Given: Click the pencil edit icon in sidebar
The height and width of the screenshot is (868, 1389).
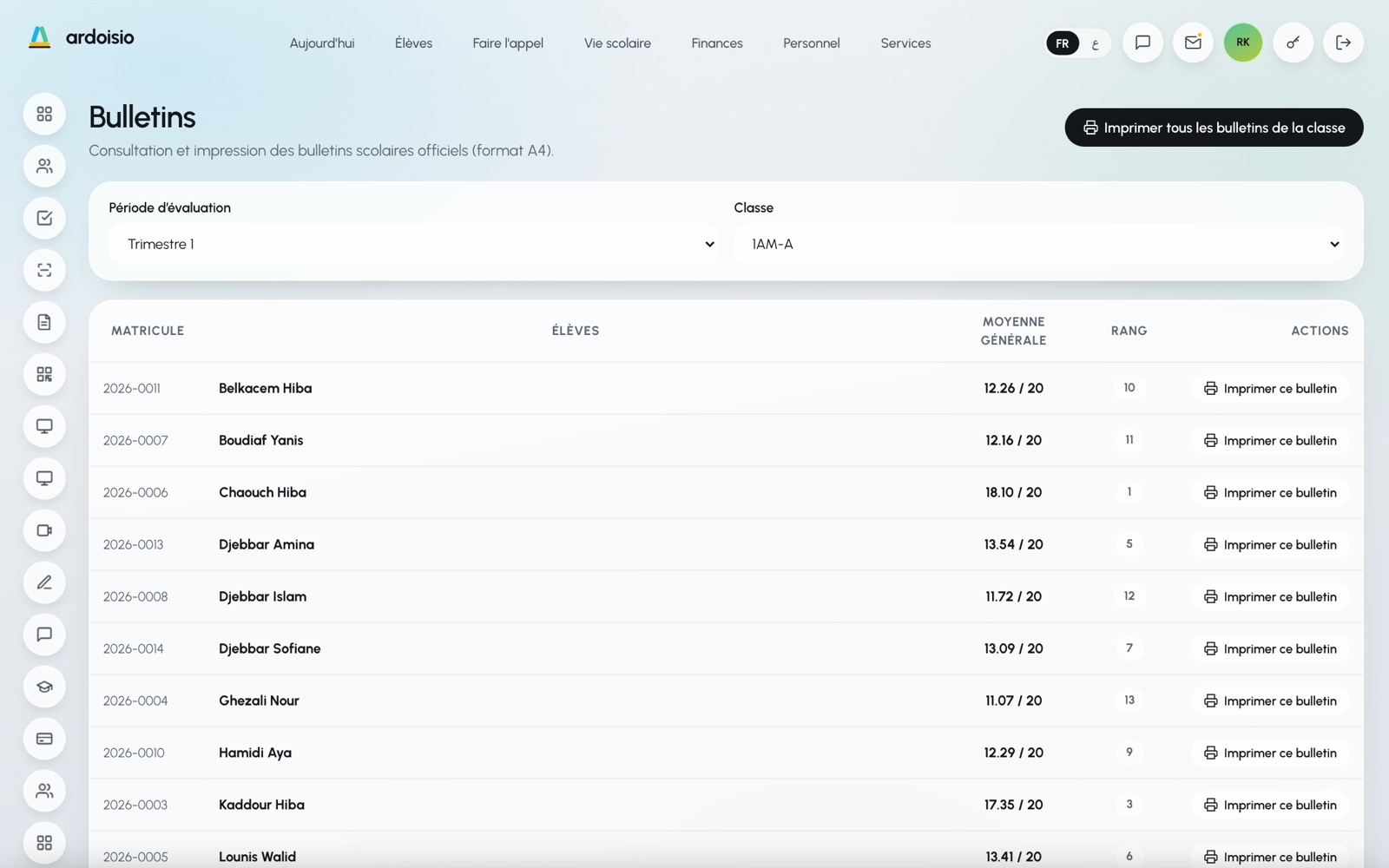Looking at the screenshot, I should coord(44,582).
